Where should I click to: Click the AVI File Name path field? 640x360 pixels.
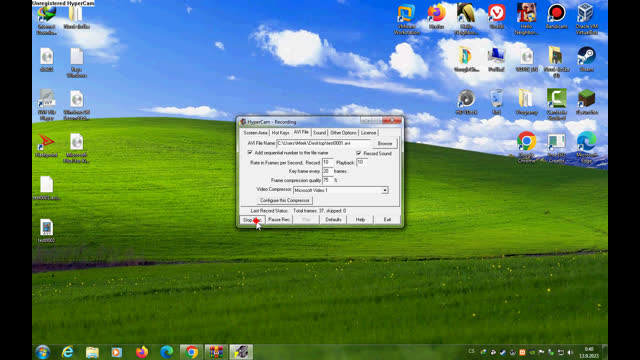click(x=324, y=143)
